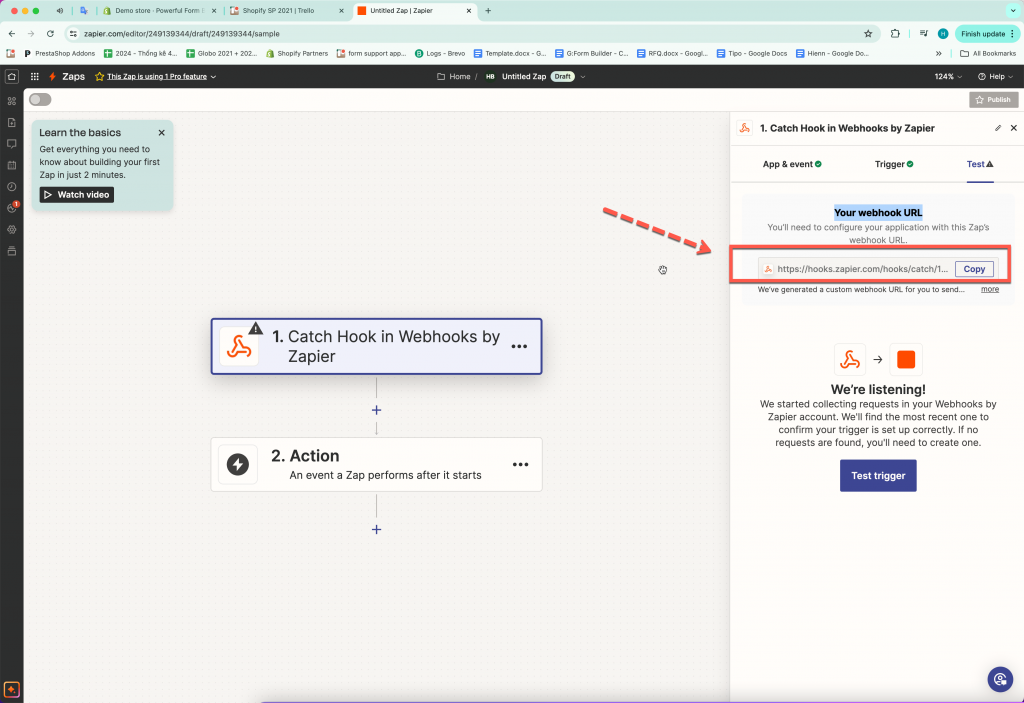Click the 'more' link under webhook URL
Image resolution: width=1024 pixels, height=703 pixels.
pos(989,289)
